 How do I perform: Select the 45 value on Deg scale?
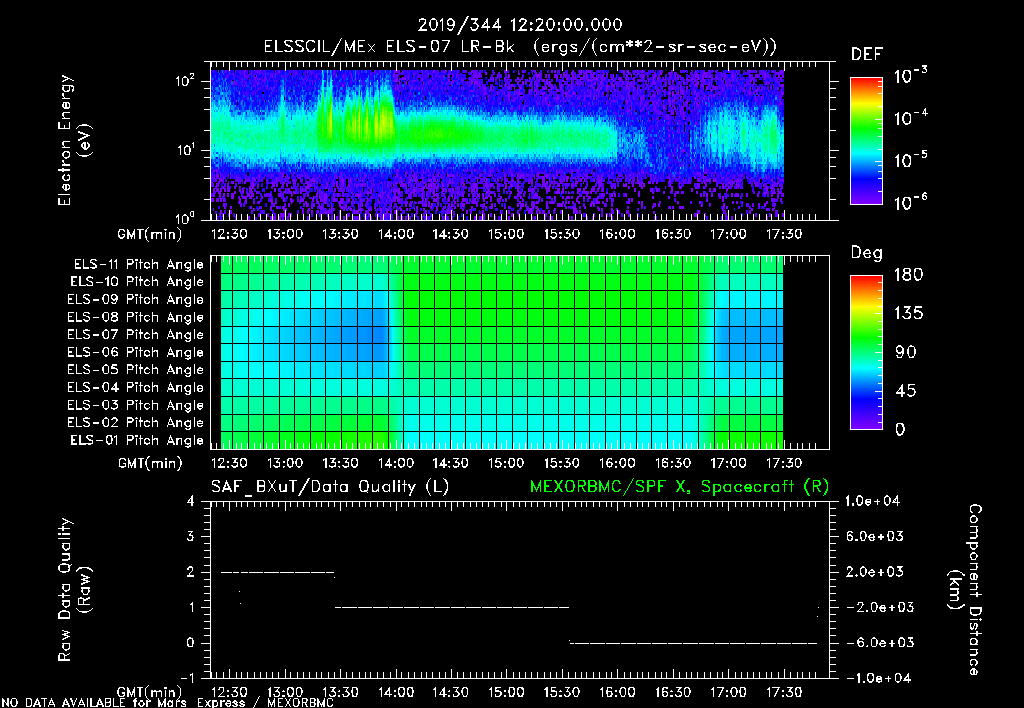(x=906, y=391)
